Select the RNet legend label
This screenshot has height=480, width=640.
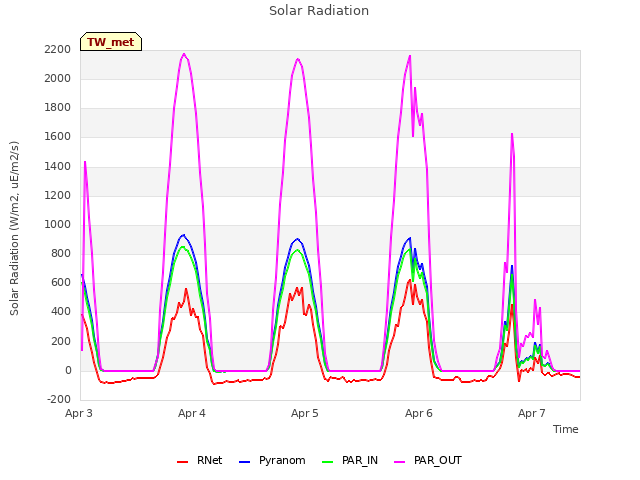click(x=209, y=460)
